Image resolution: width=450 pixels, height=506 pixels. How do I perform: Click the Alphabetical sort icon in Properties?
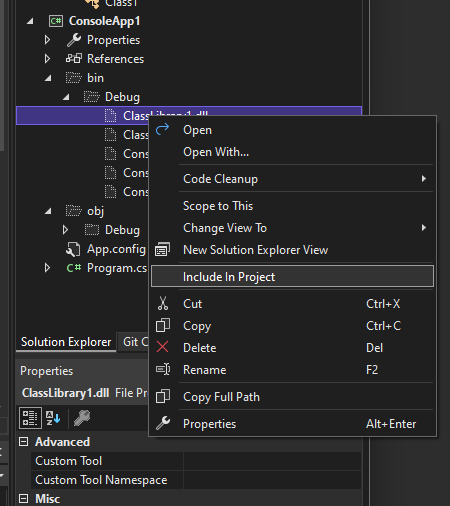(x=53, y=418)
